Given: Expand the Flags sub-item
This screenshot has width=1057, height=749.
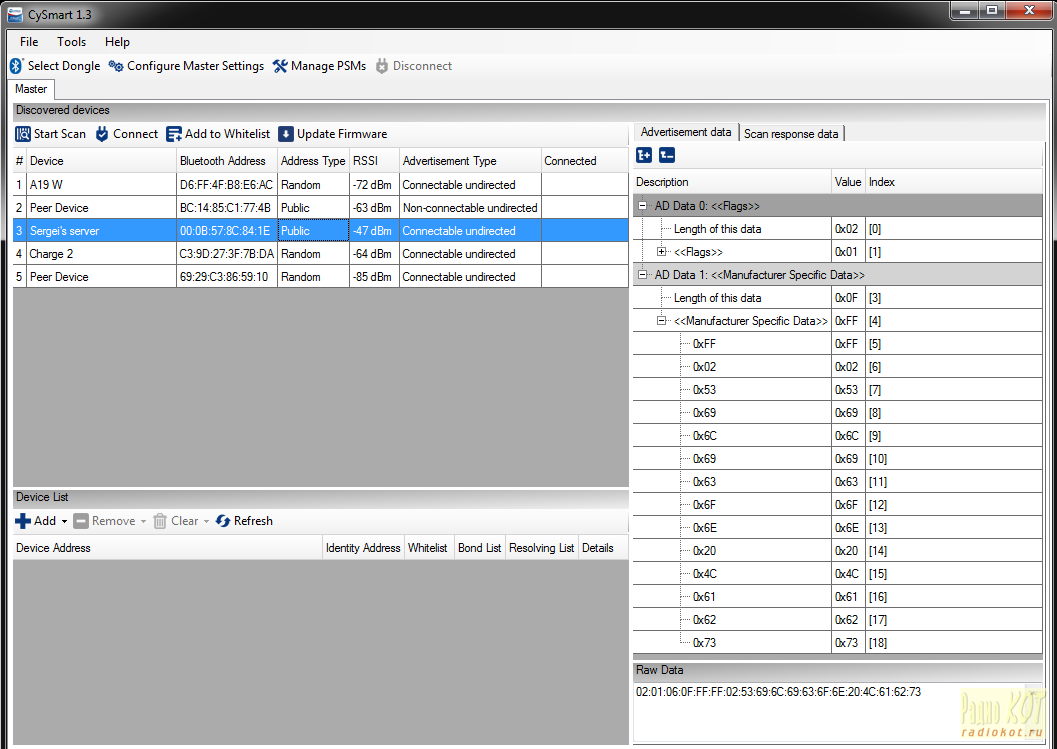Looking at the screenshot, I should 661,252.
